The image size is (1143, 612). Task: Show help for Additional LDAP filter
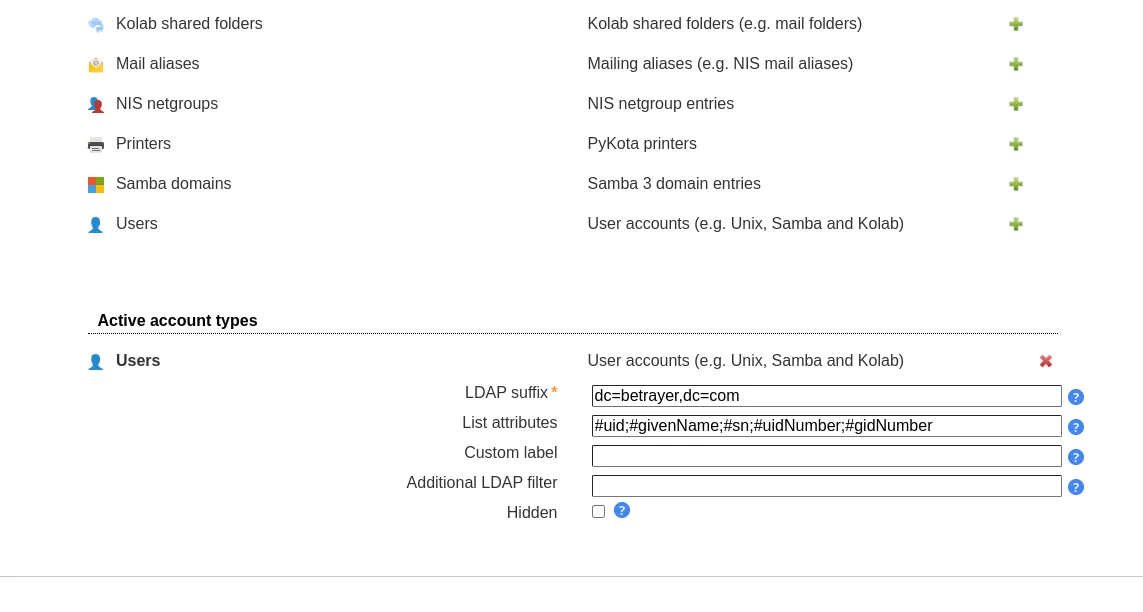click(x=1075, y=487)
